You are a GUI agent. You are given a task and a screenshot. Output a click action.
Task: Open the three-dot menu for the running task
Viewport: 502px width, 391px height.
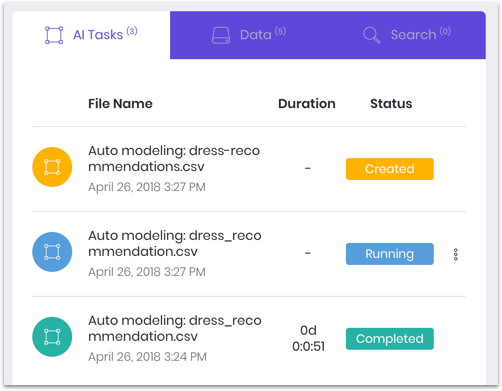(x=456, y=254)
